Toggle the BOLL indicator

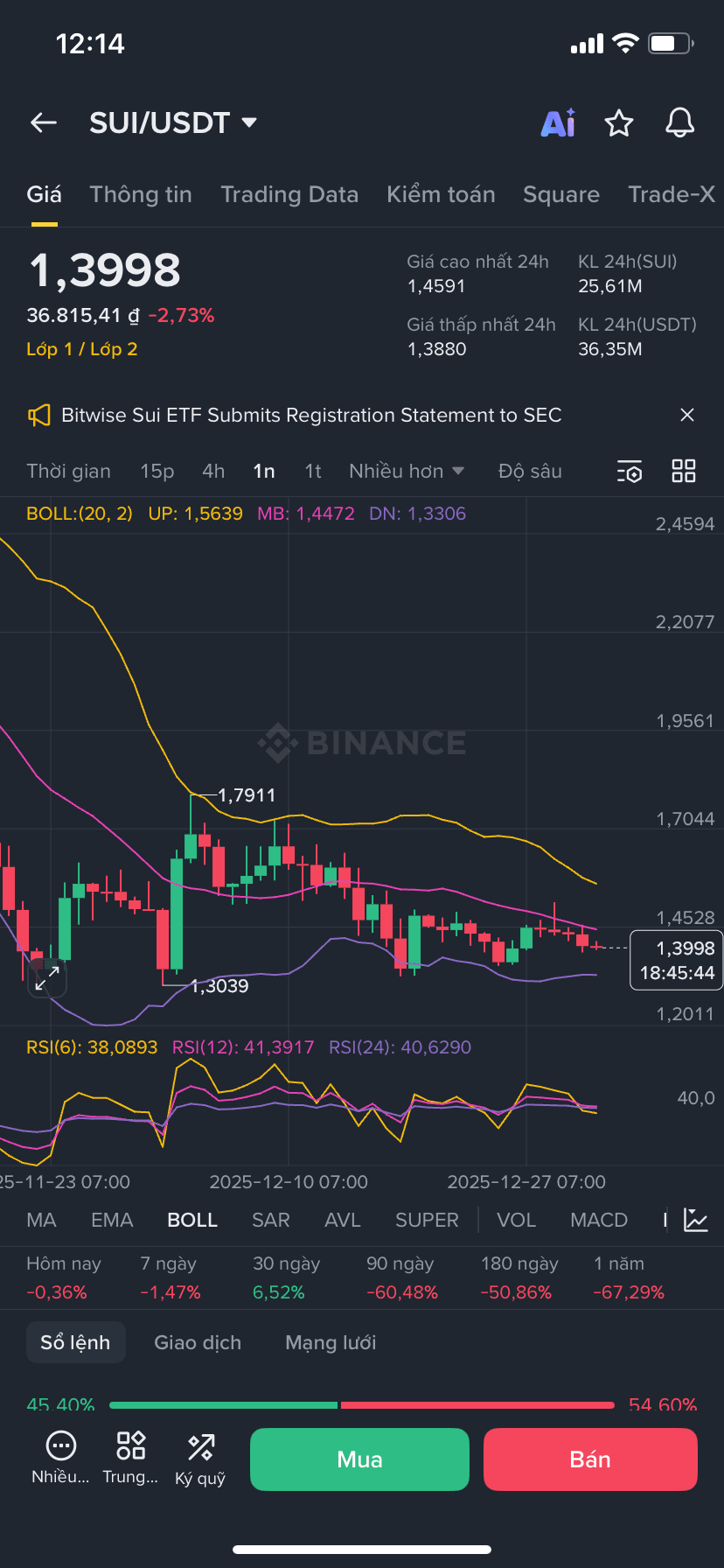(x=192, y=1220)
